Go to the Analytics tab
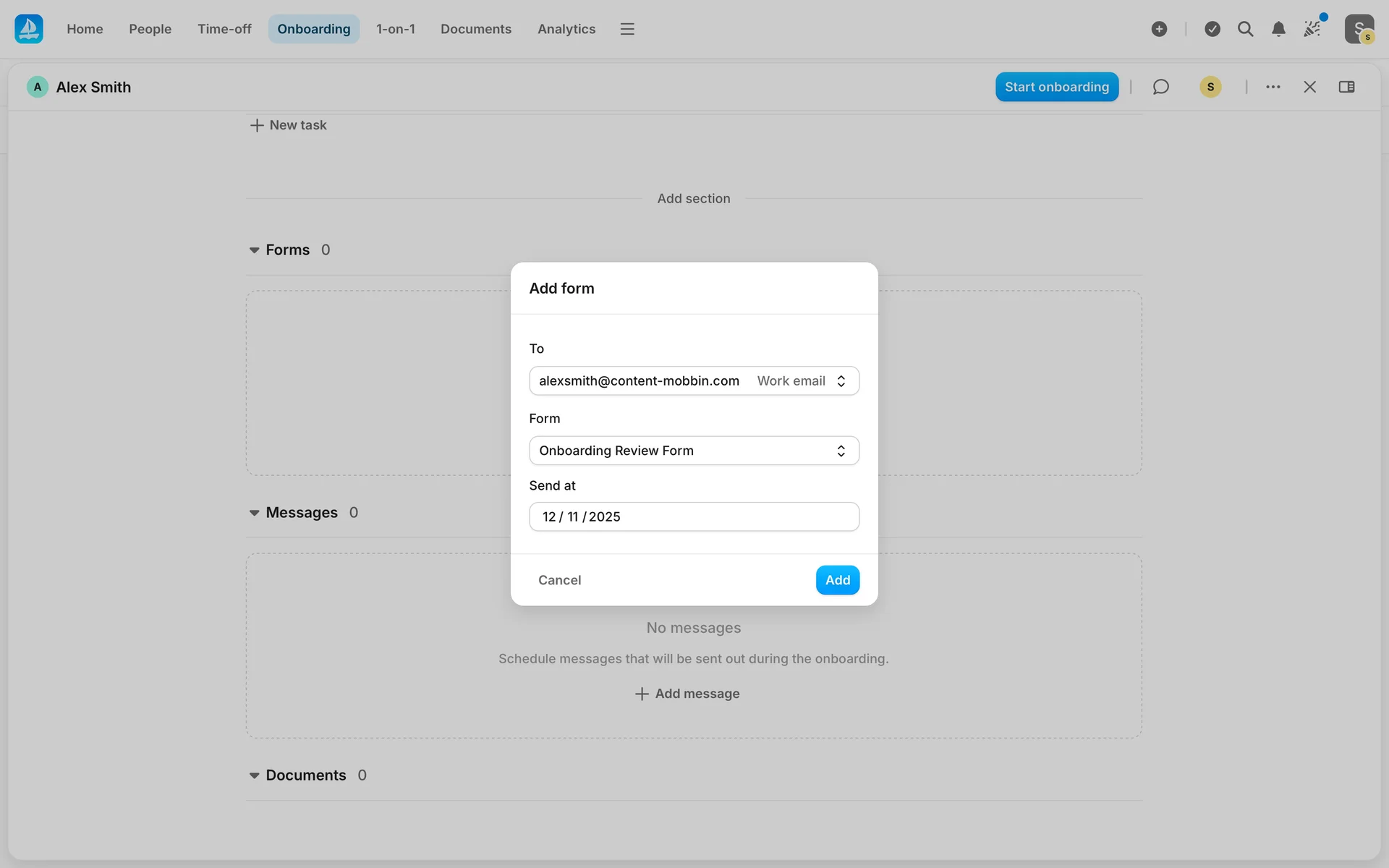The width and height of the screenshot is (1389, 868). (x=566, y=29)
